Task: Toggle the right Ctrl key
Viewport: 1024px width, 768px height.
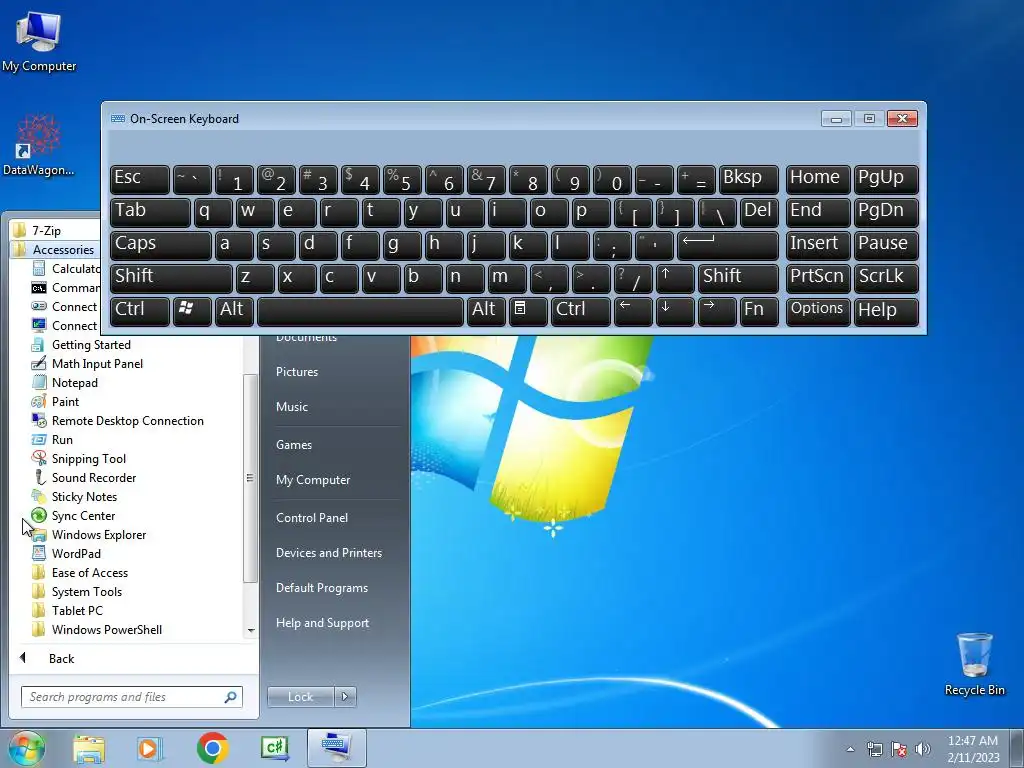Action: click(581, 311)
